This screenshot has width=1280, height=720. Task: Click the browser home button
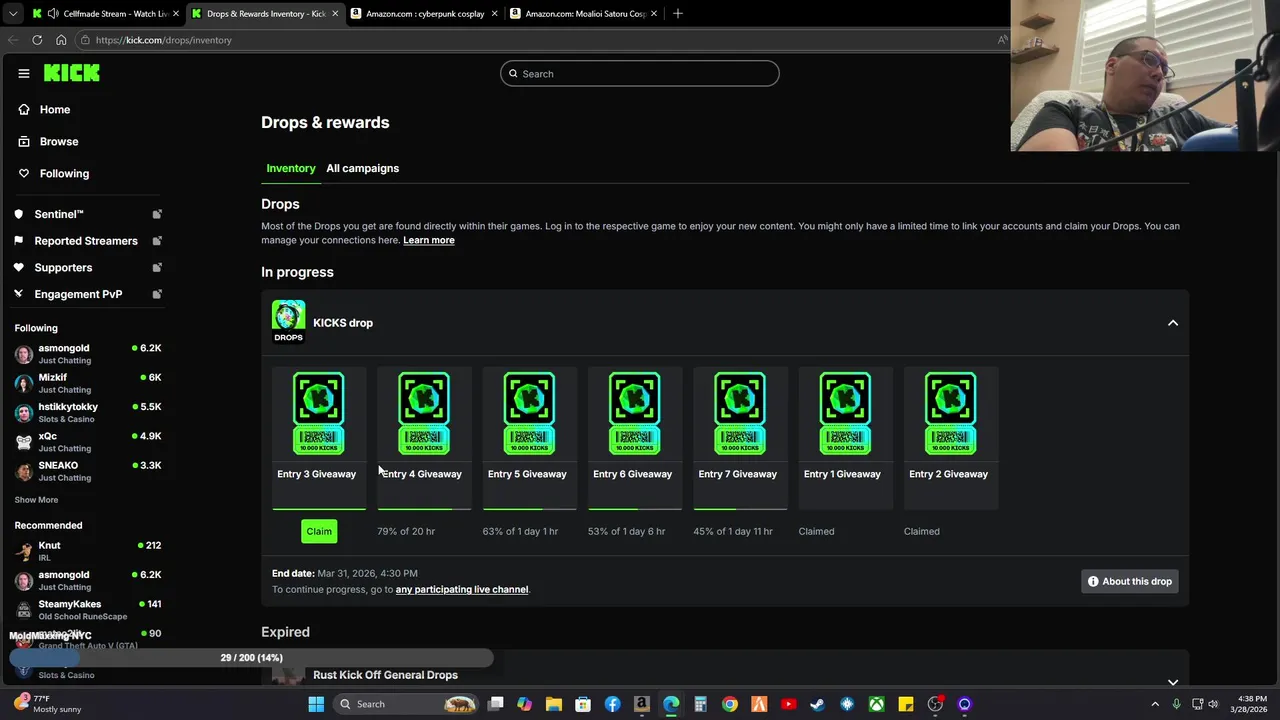(x=61, y=40)
